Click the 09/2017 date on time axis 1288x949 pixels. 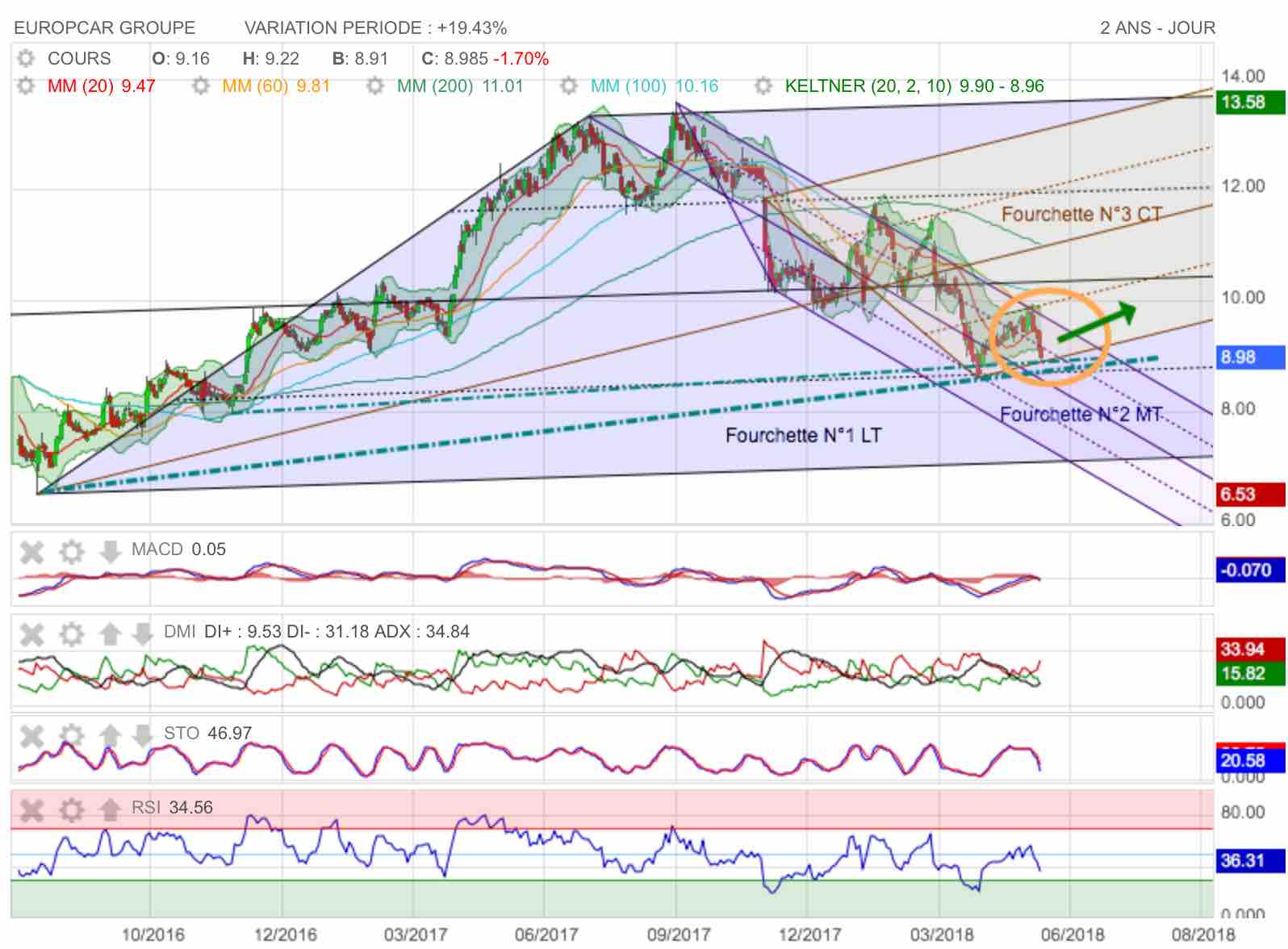[x=679, y=934]
